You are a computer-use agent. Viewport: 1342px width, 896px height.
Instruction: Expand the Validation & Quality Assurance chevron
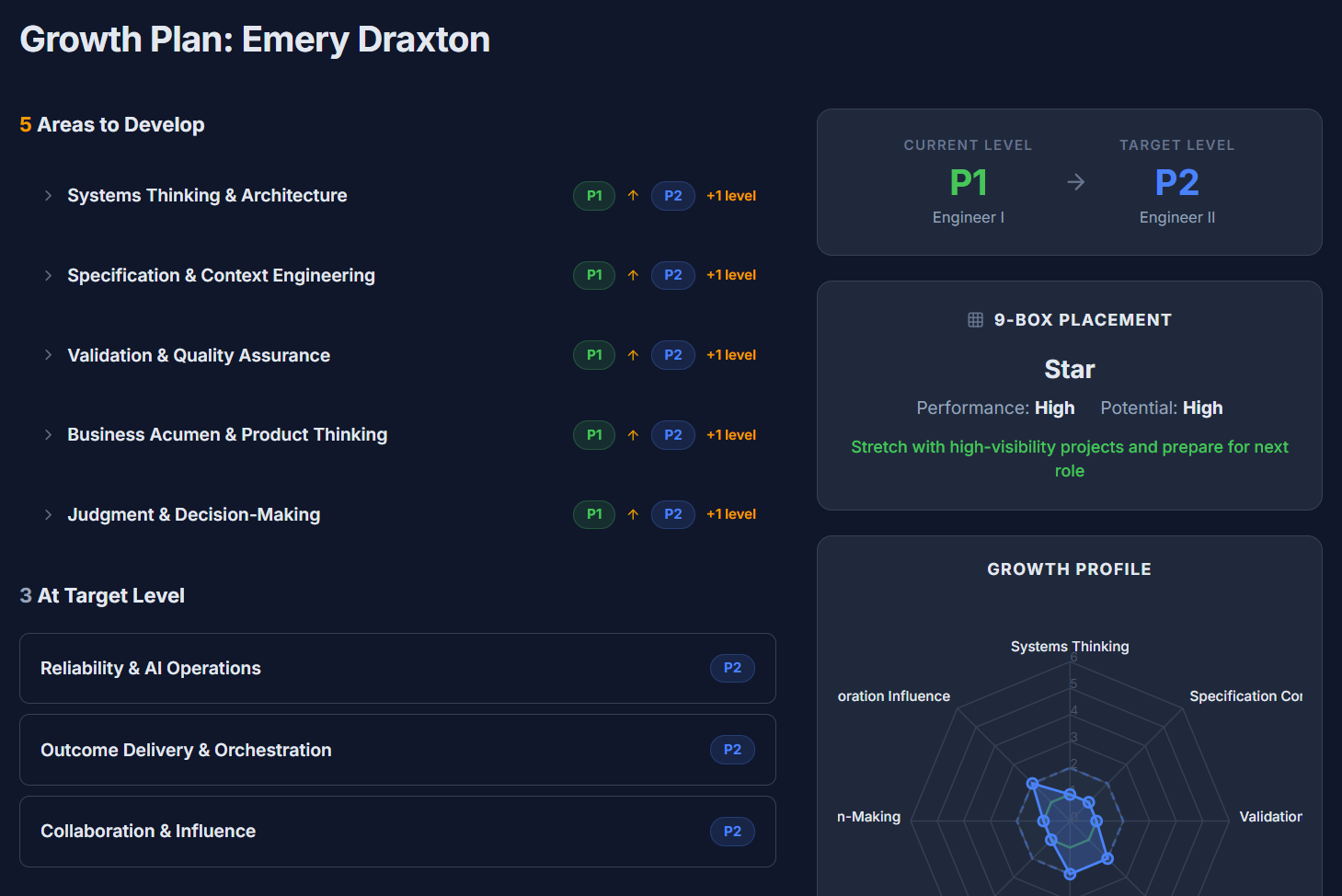point(48,355)
